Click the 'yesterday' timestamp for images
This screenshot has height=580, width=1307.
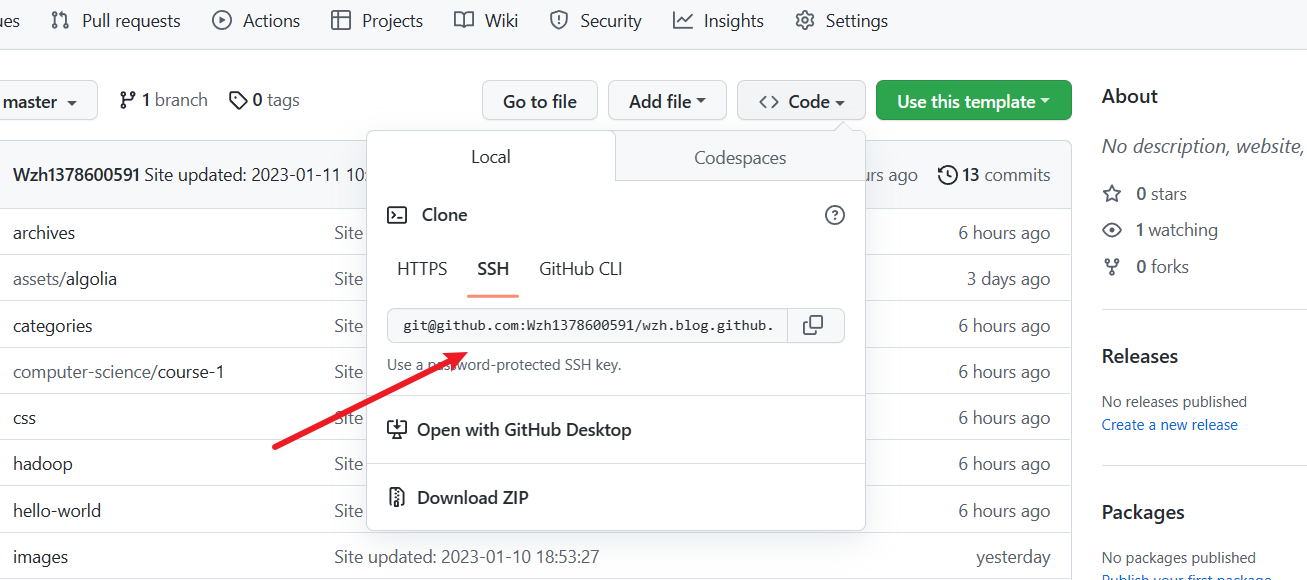[1013, 557]
